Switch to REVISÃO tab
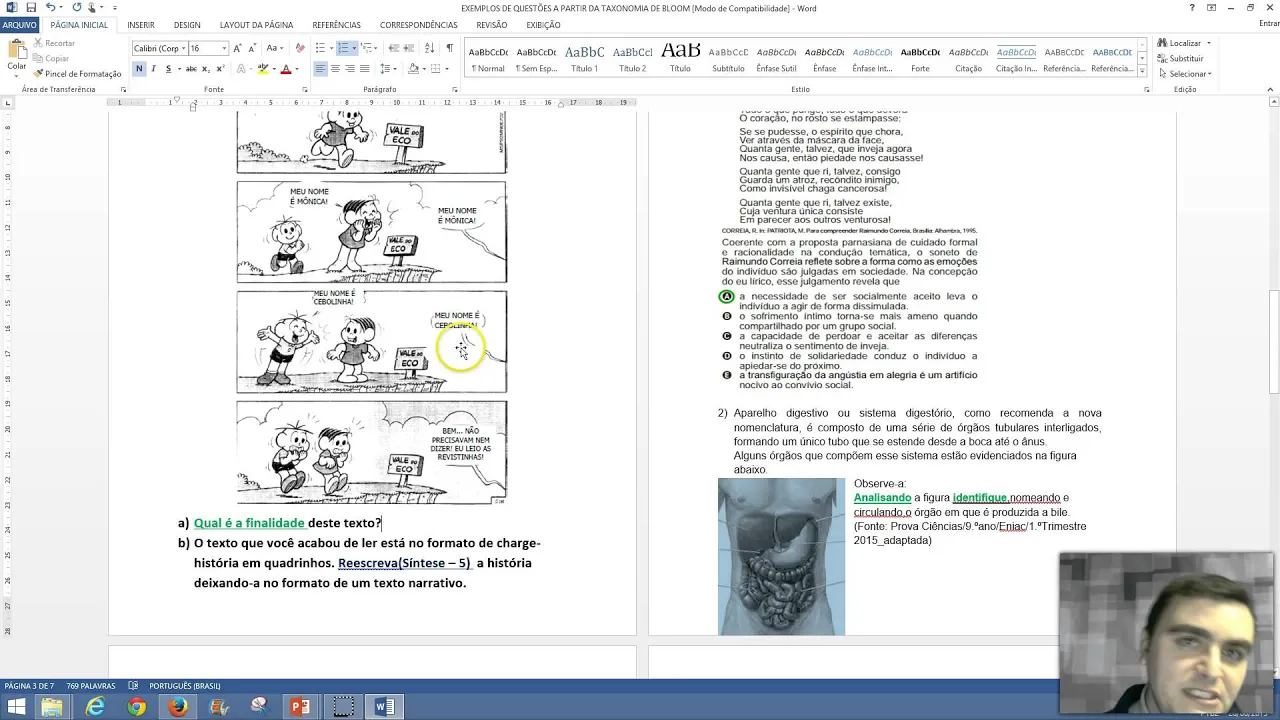Viewport: 1280px width, 720px height. point(492,25)
